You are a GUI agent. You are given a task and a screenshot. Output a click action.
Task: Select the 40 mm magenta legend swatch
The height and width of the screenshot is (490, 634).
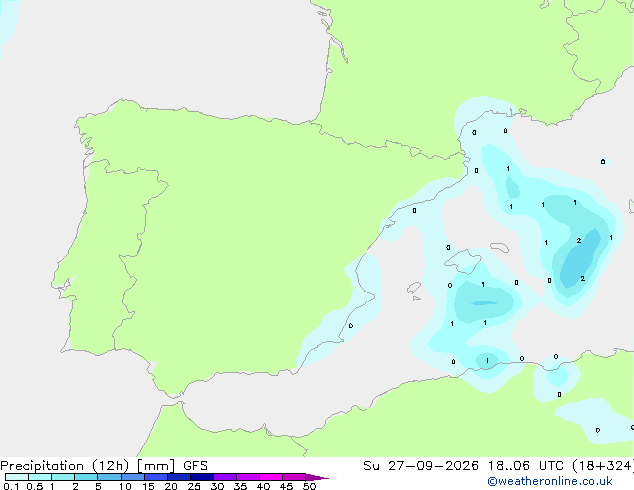pos(271,477)
